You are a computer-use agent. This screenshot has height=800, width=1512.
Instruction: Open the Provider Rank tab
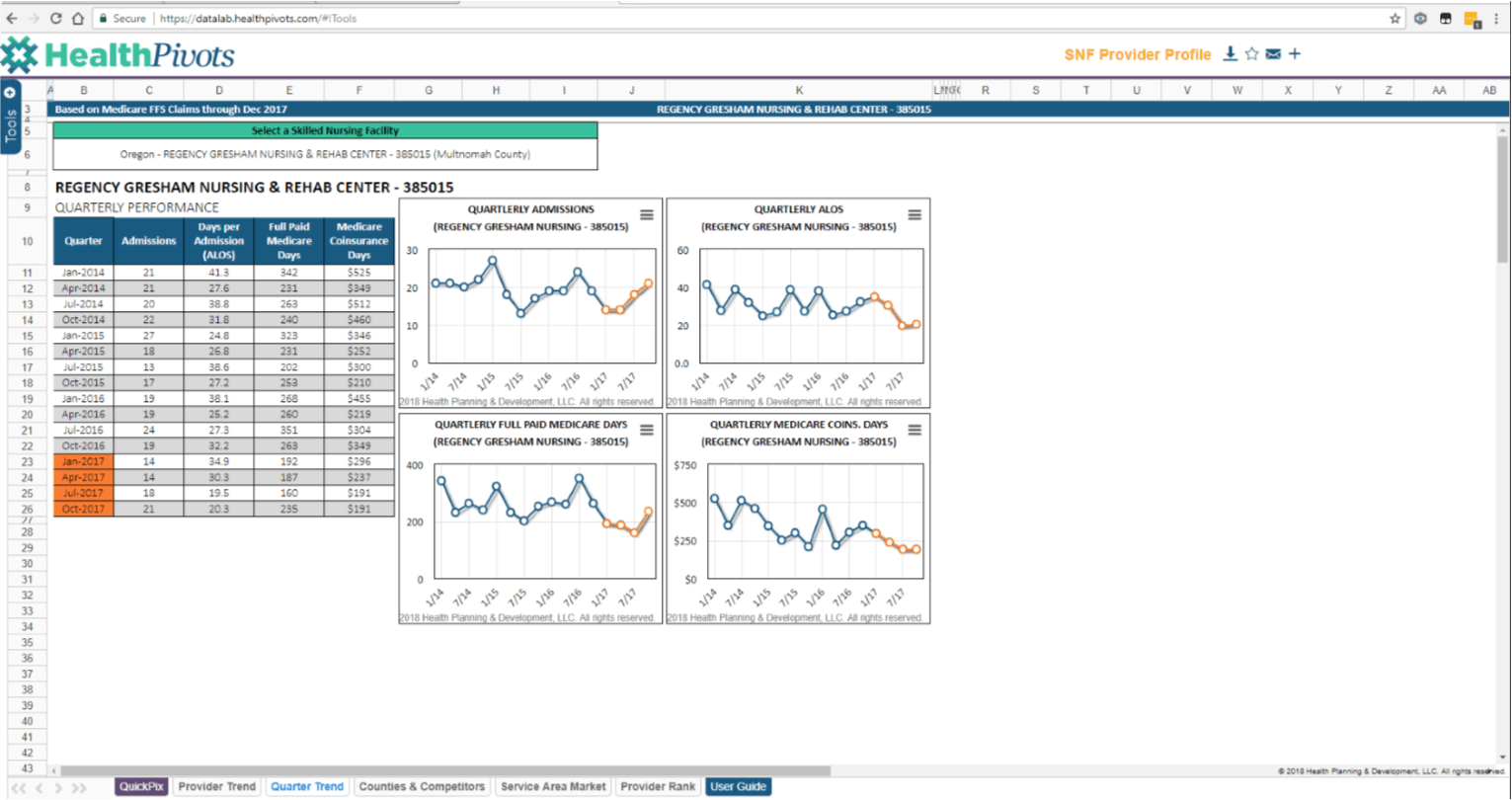tap(658, 787)
